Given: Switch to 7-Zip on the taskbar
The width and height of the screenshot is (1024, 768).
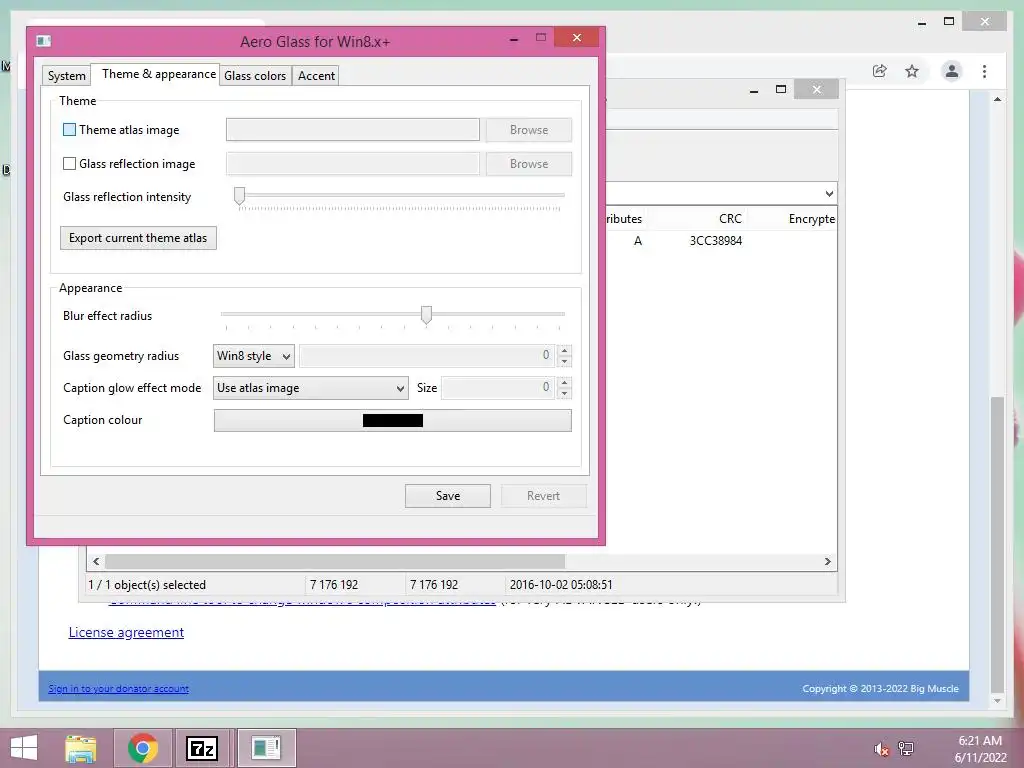Looking at the screenshot, I should [202, 748].
